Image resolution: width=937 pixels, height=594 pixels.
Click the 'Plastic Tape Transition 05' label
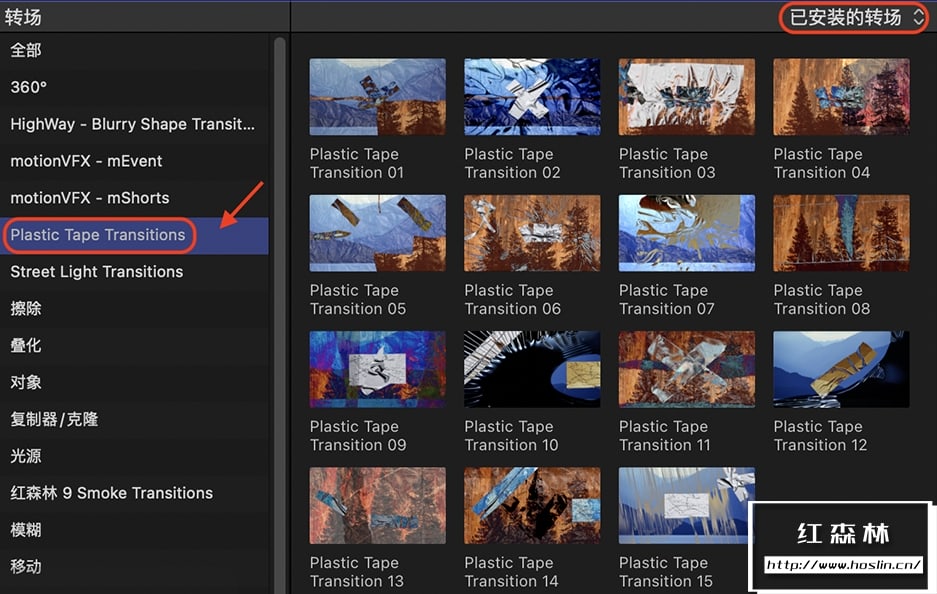point(357,300)
